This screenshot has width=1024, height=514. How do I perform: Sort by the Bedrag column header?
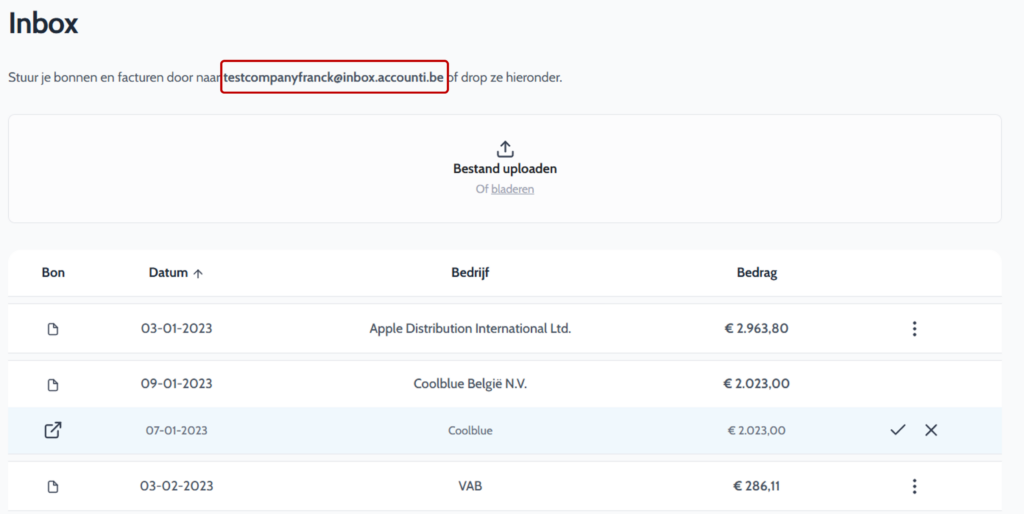[757, 272]
